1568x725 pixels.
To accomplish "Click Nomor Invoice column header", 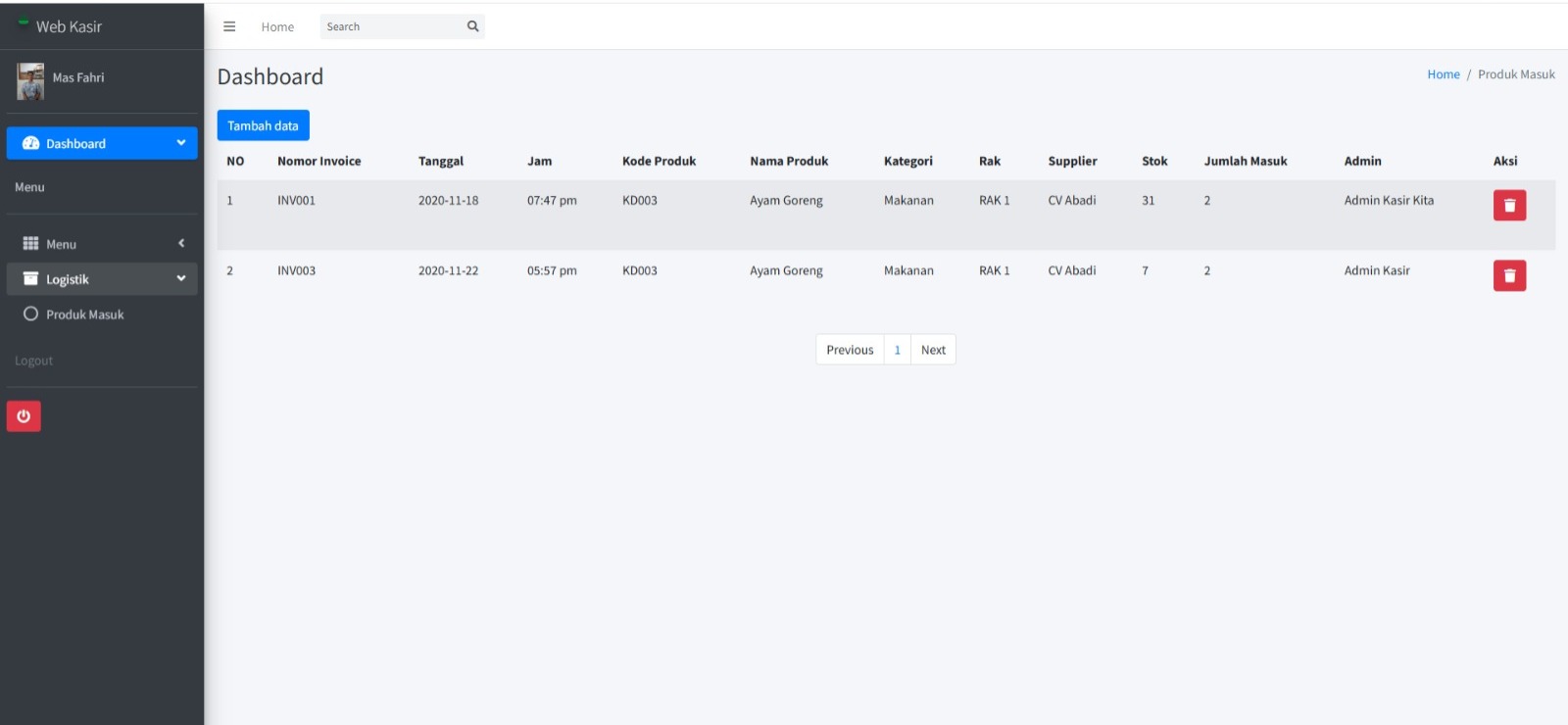I will 318,161.
